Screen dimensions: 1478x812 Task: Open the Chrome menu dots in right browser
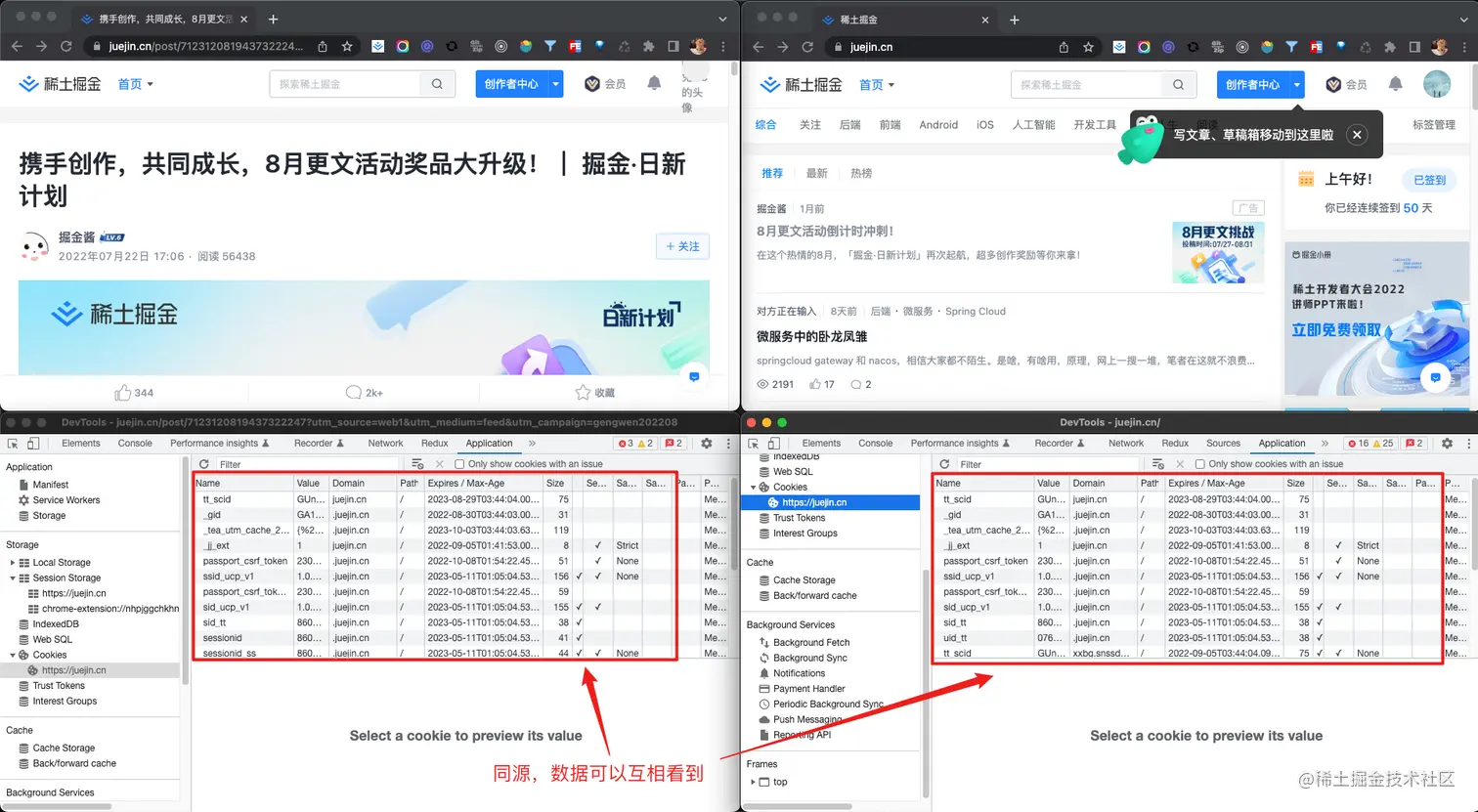(1463, 46)
